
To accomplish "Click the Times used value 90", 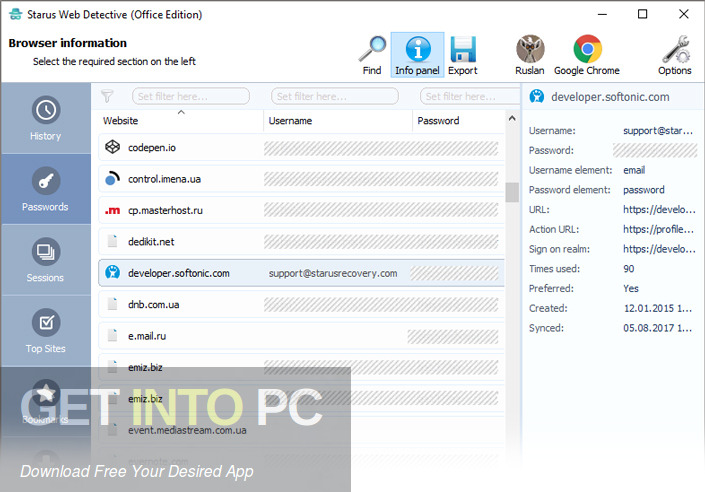I will coord(629,269).
